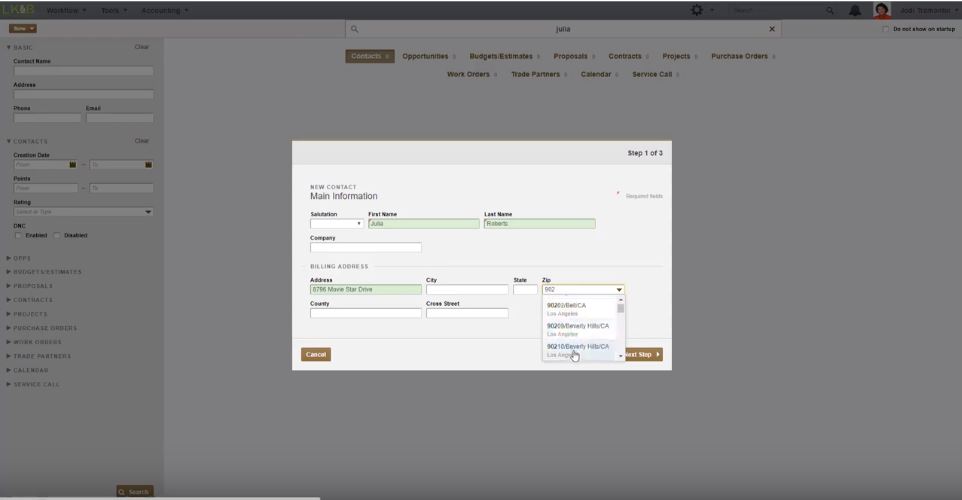
Task: Tick the Do not show on startup checkbox
Action: pyautogui.click(x=886, y=29)
